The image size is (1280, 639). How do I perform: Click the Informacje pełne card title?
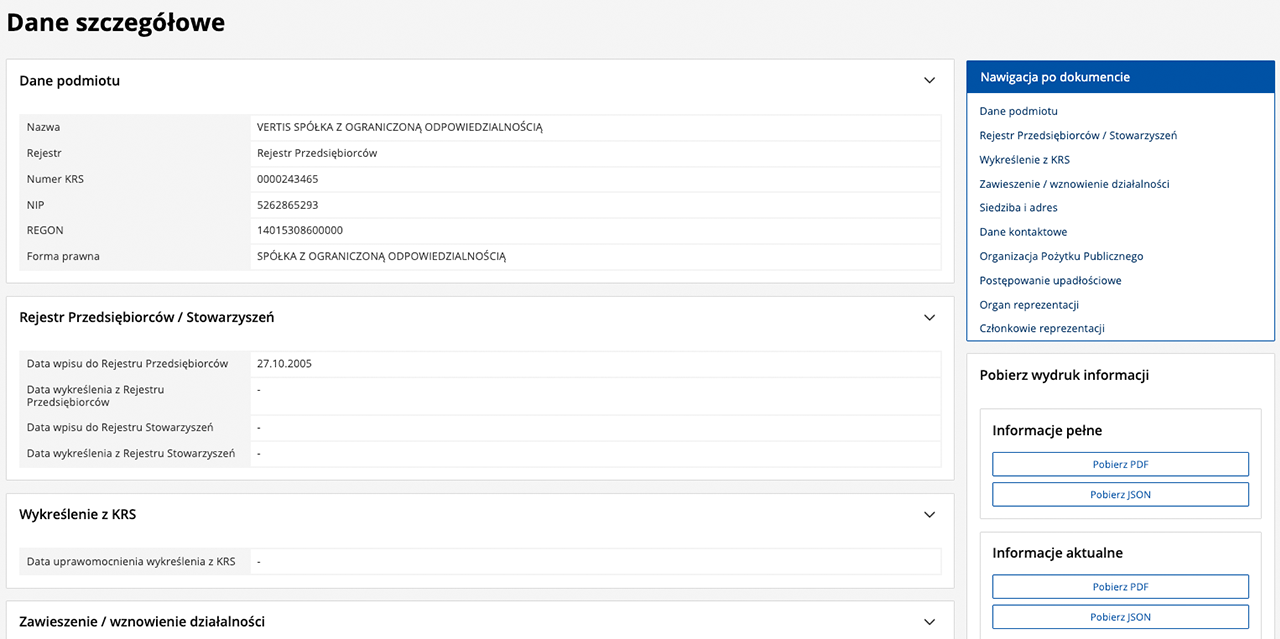(1047, 431)
